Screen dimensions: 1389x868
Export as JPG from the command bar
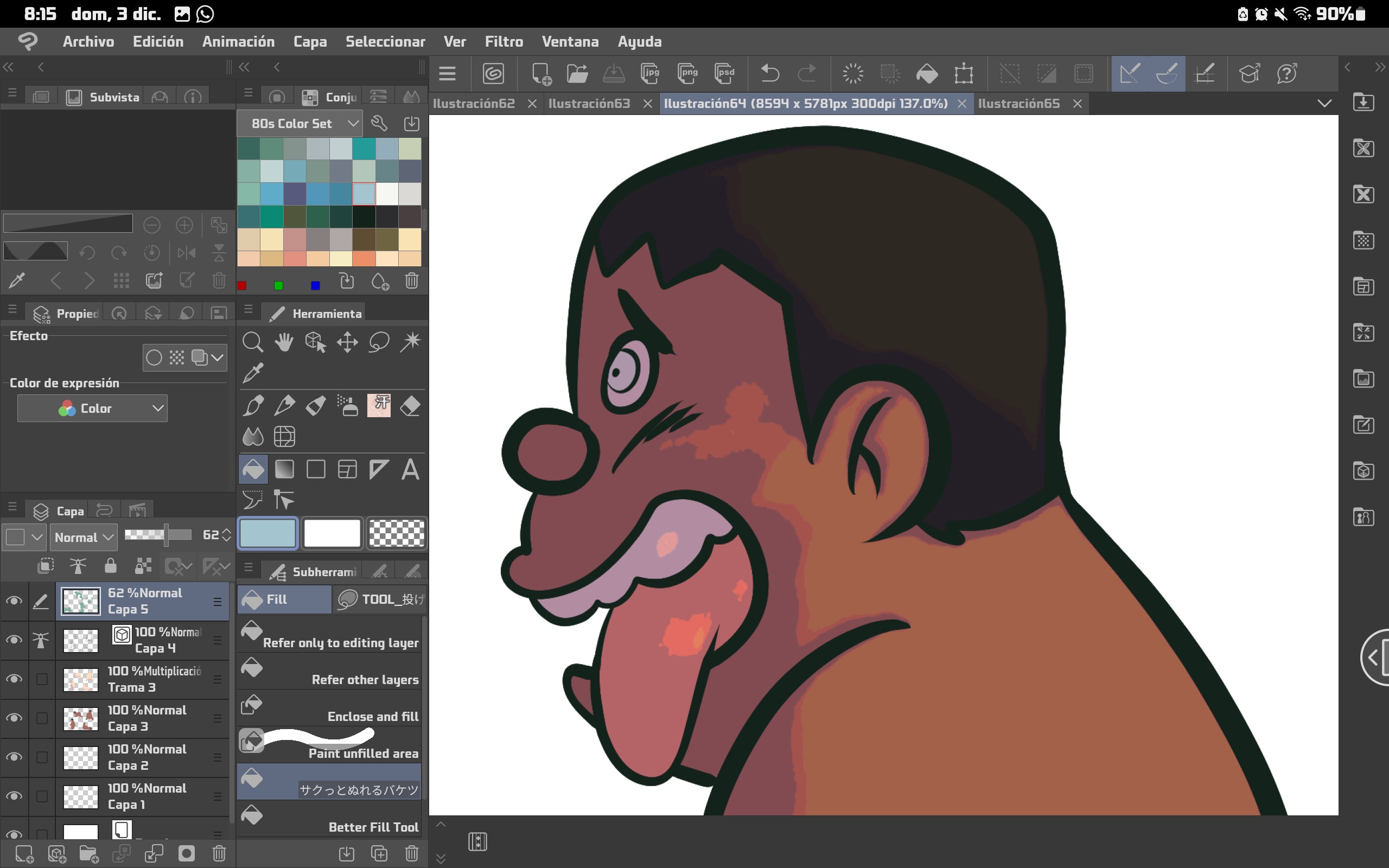[x=649, y=73]
